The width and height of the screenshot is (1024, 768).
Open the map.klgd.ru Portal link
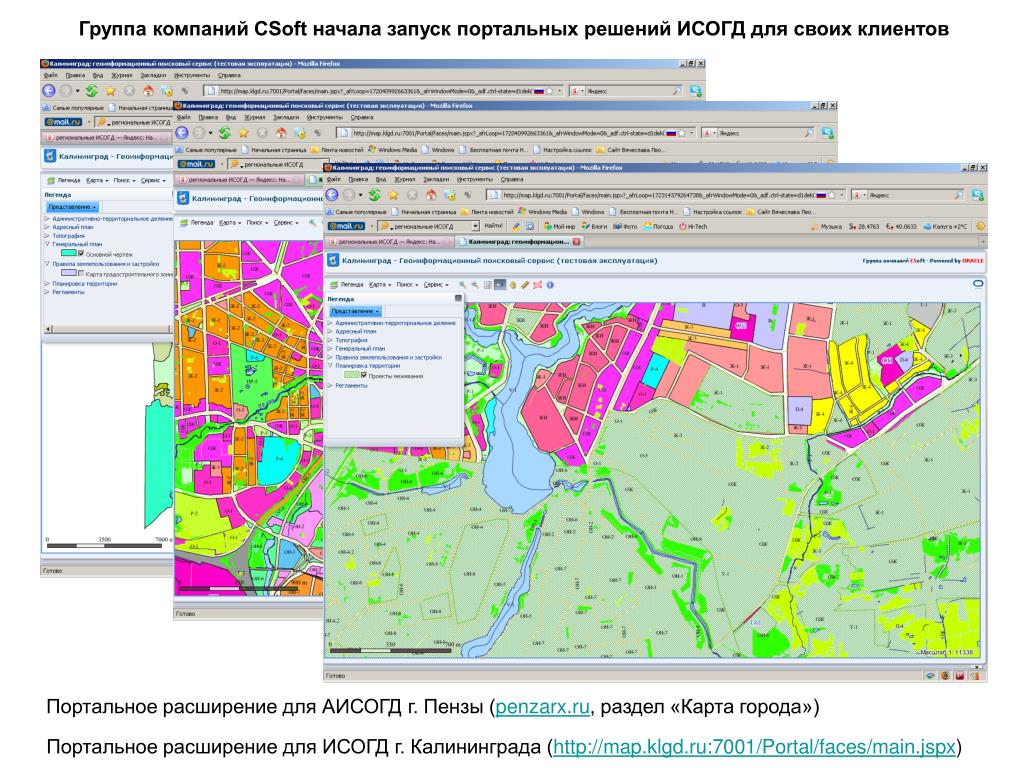pyautogui.click(x=754, y=747)
